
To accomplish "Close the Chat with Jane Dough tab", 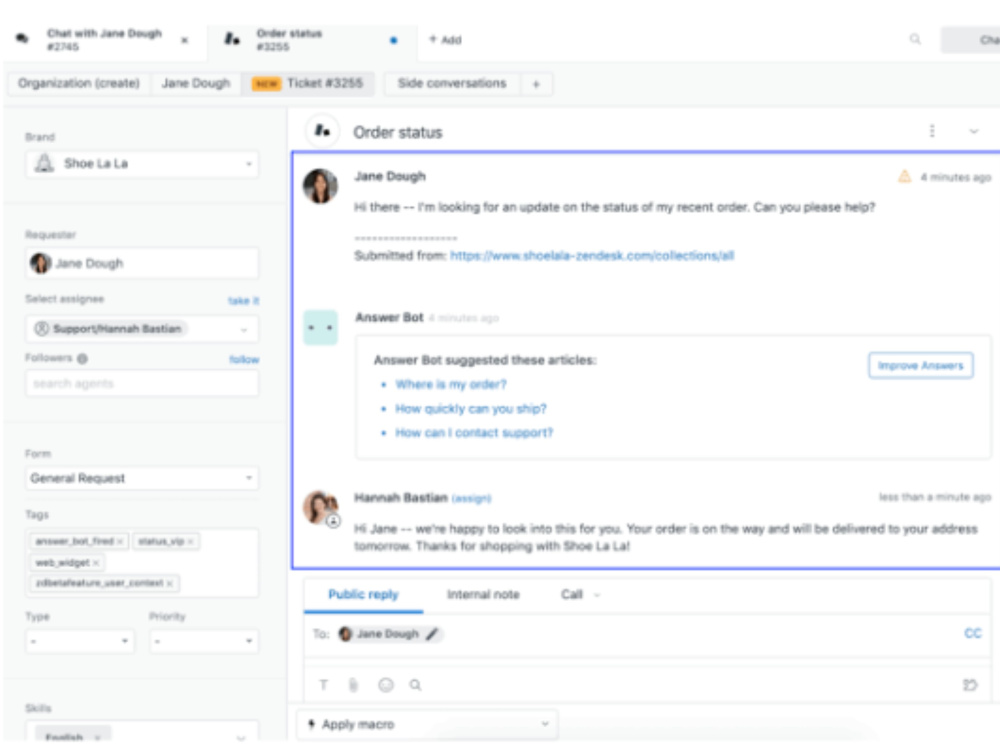I will pos(184,40).
